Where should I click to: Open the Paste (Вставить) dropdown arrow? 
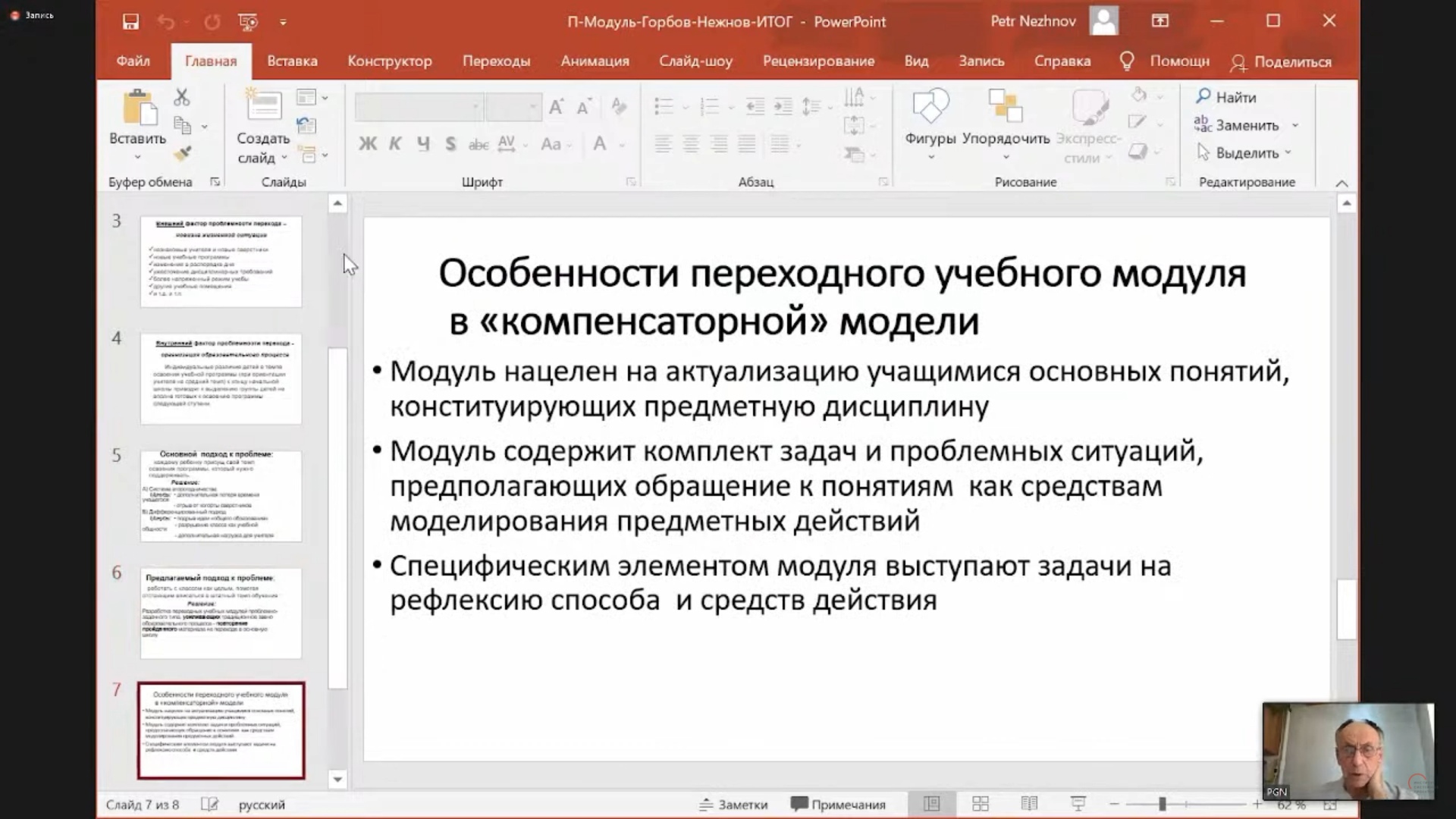coord(137,157)
